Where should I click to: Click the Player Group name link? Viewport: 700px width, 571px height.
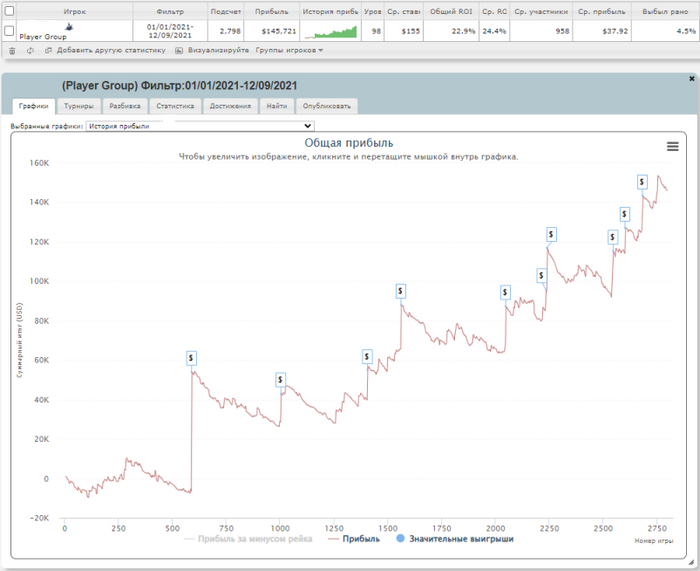pos(43,37)
